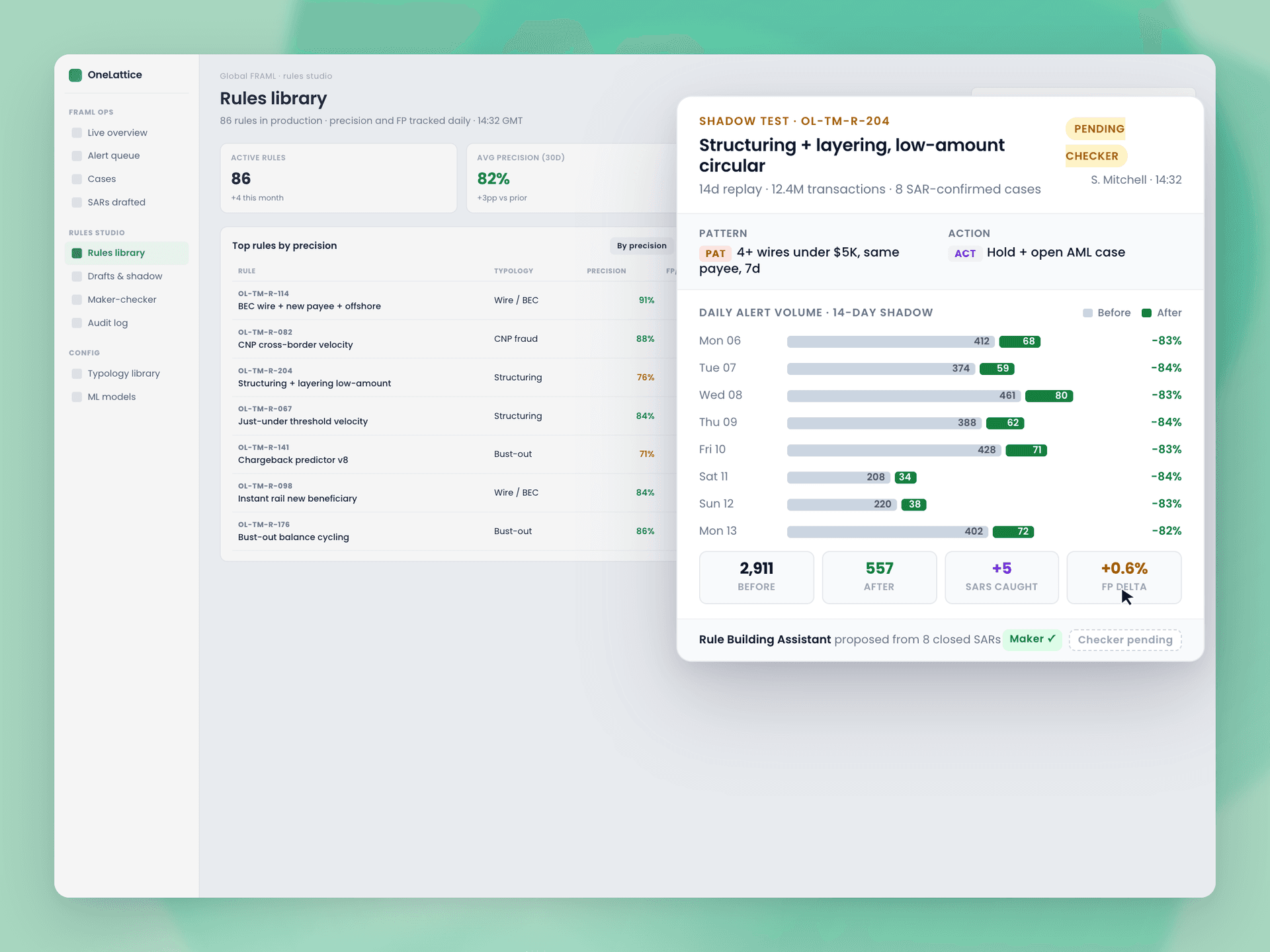Open ML models config
The width and height of the screenshot is (1270, 952).
click(x=127, y=397)
